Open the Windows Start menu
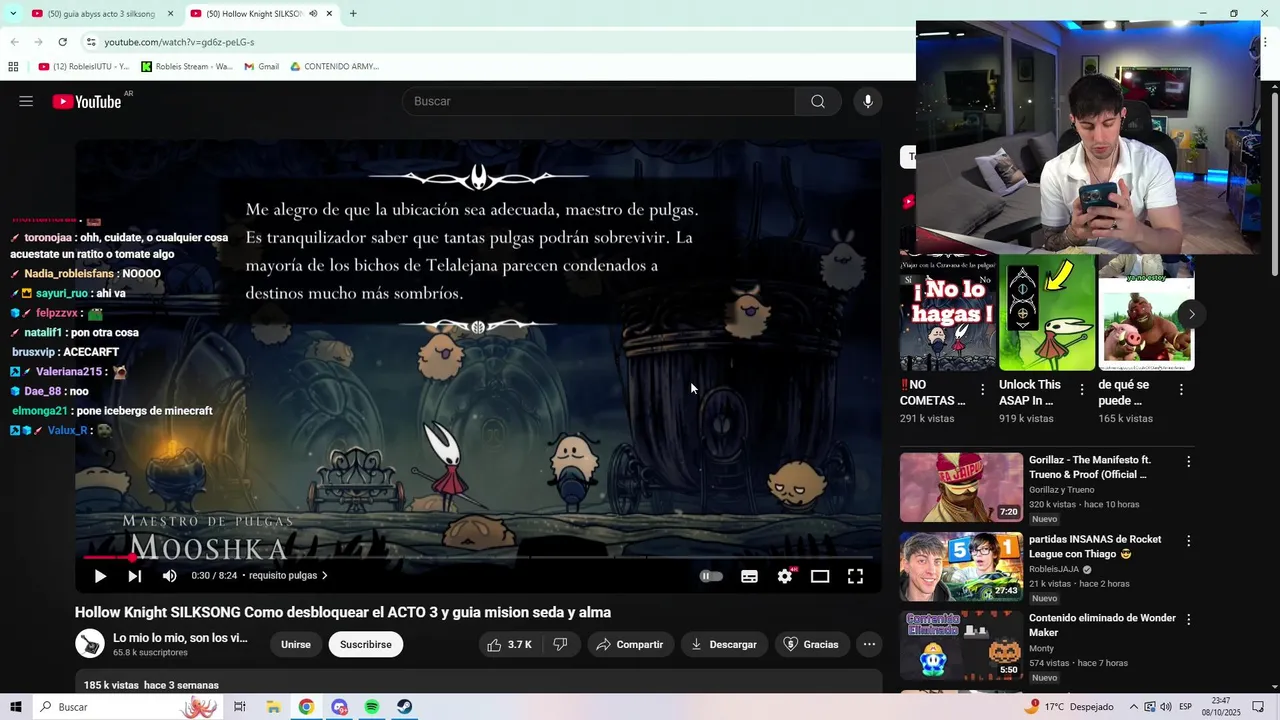 coord(15,707)
